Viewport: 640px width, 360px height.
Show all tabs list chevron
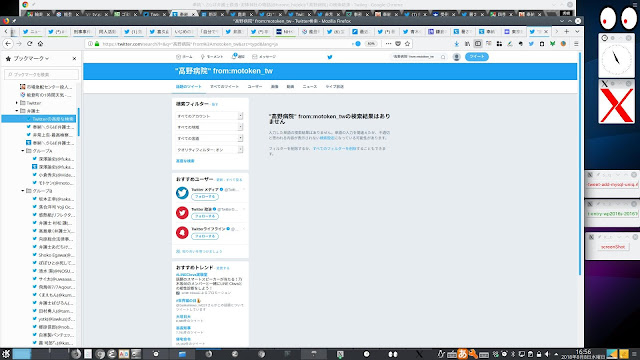(x=577, y=31)
